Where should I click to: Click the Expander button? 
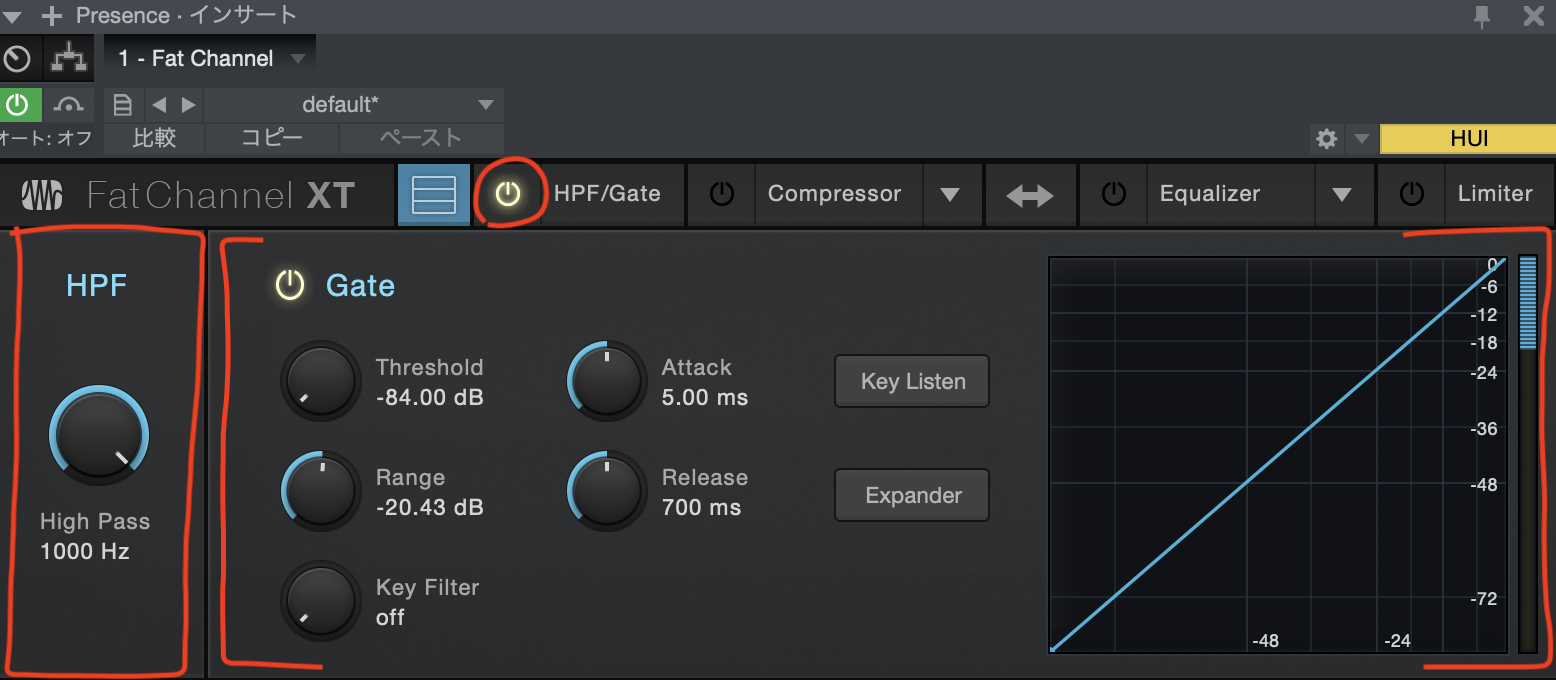click(912, 495)
